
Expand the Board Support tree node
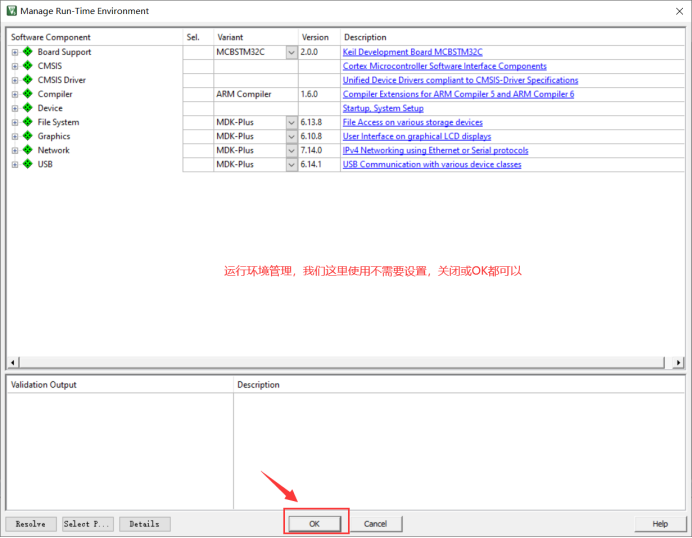pos(15,52)
